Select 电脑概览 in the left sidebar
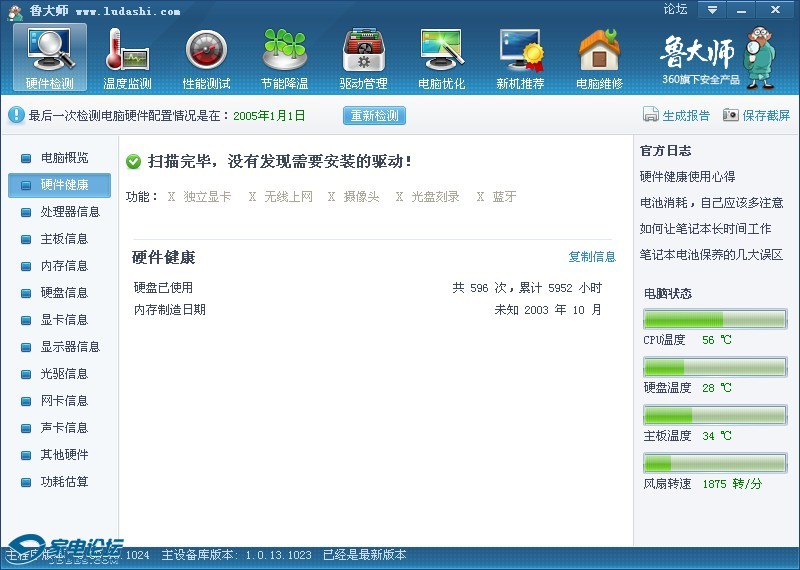 coord(64,158)
